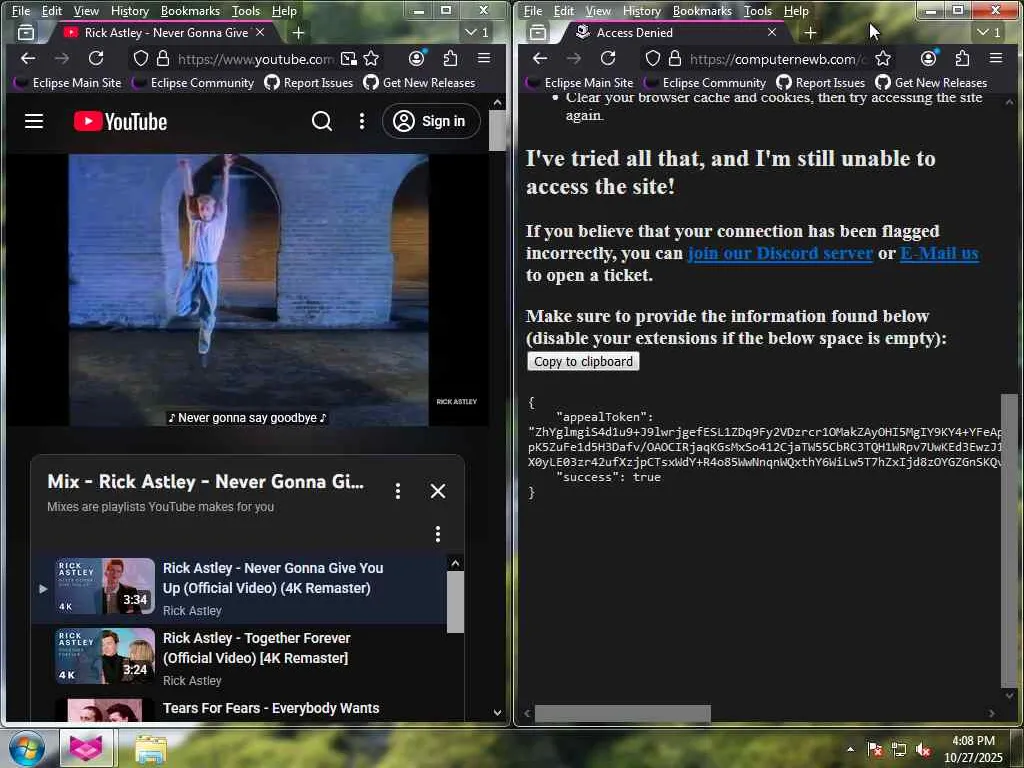Bookmark the YouTube page with the star icon
This screenshot has height=768, width=1024.
[371, 59]
